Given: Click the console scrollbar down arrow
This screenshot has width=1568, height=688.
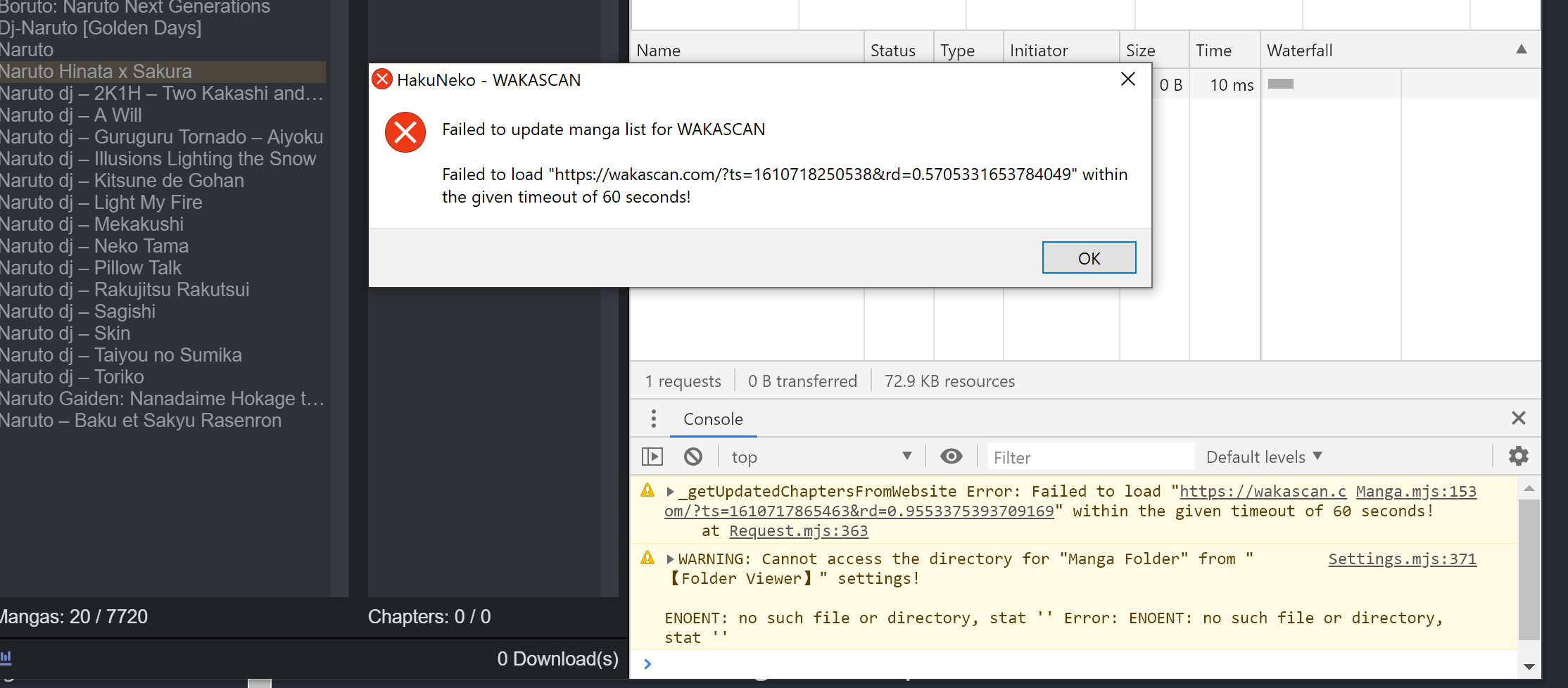Looking at the screenshot, I should click(1529, 666).
